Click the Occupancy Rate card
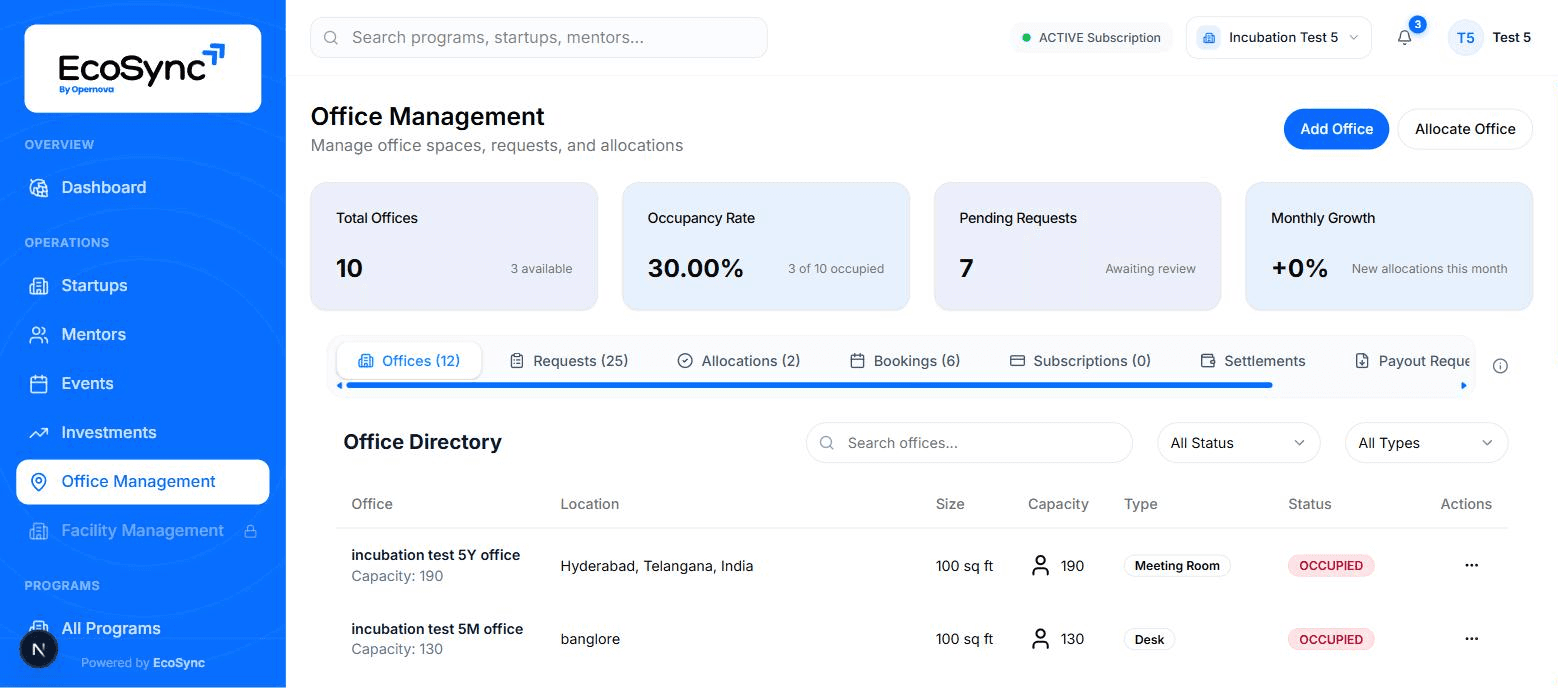1558x688 pixels. point(766,246)
